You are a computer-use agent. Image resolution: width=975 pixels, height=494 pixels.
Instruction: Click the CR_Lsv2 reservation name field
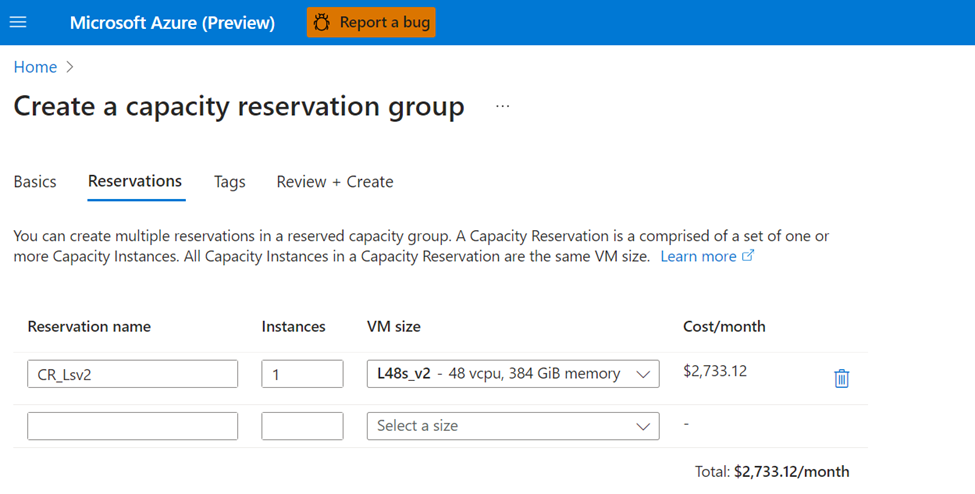tap(132, 374)
